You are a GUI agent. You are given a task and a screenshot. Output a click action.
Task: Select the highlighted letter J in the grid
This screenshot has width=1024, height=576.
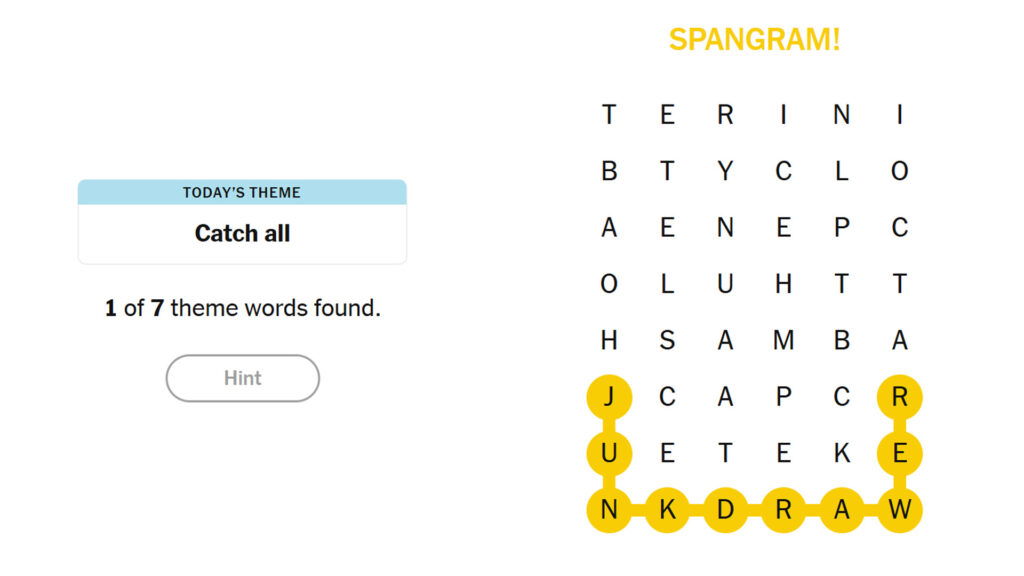pos(607,396)
